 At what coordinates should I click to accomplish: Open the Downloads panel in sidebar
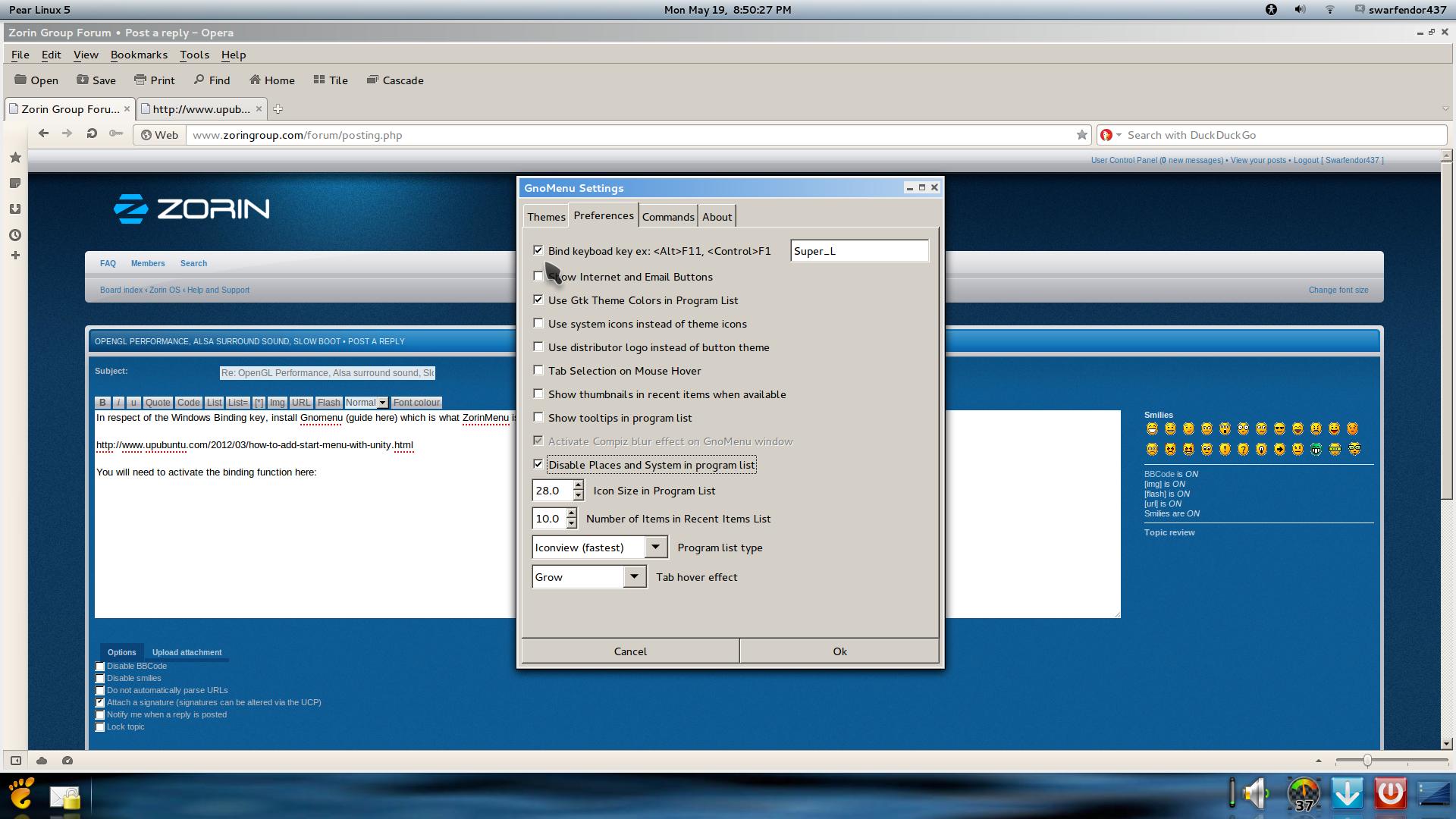15,209
